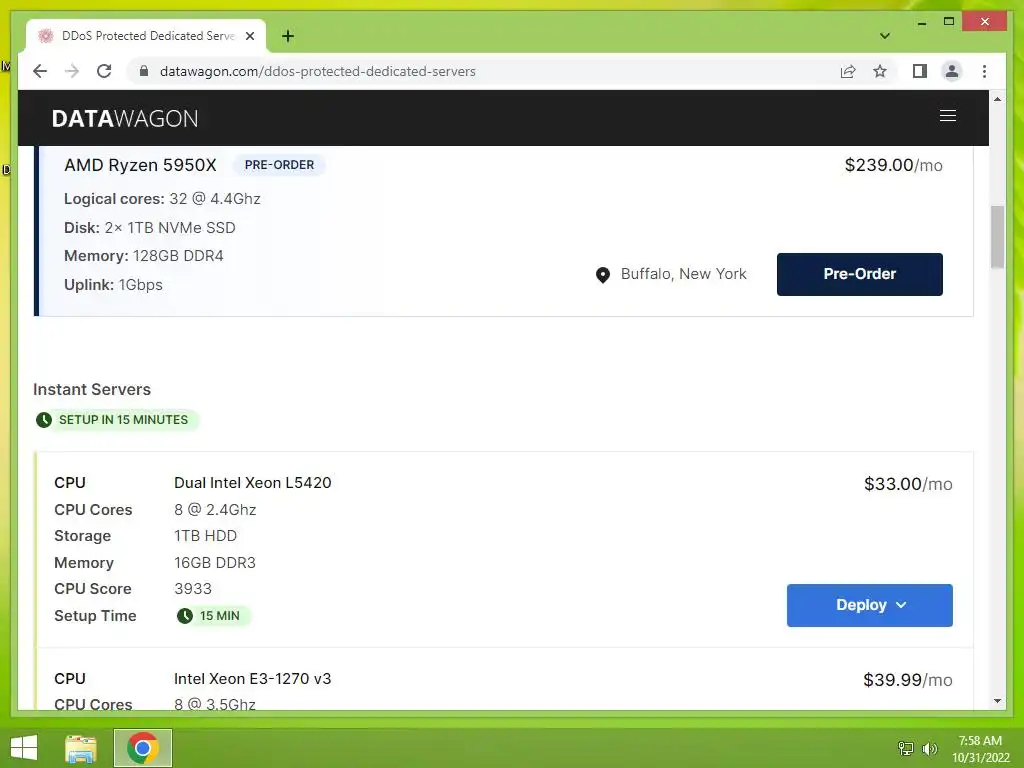Click the $39.99/mo price

pyautogui.click(x=908, y=680)
